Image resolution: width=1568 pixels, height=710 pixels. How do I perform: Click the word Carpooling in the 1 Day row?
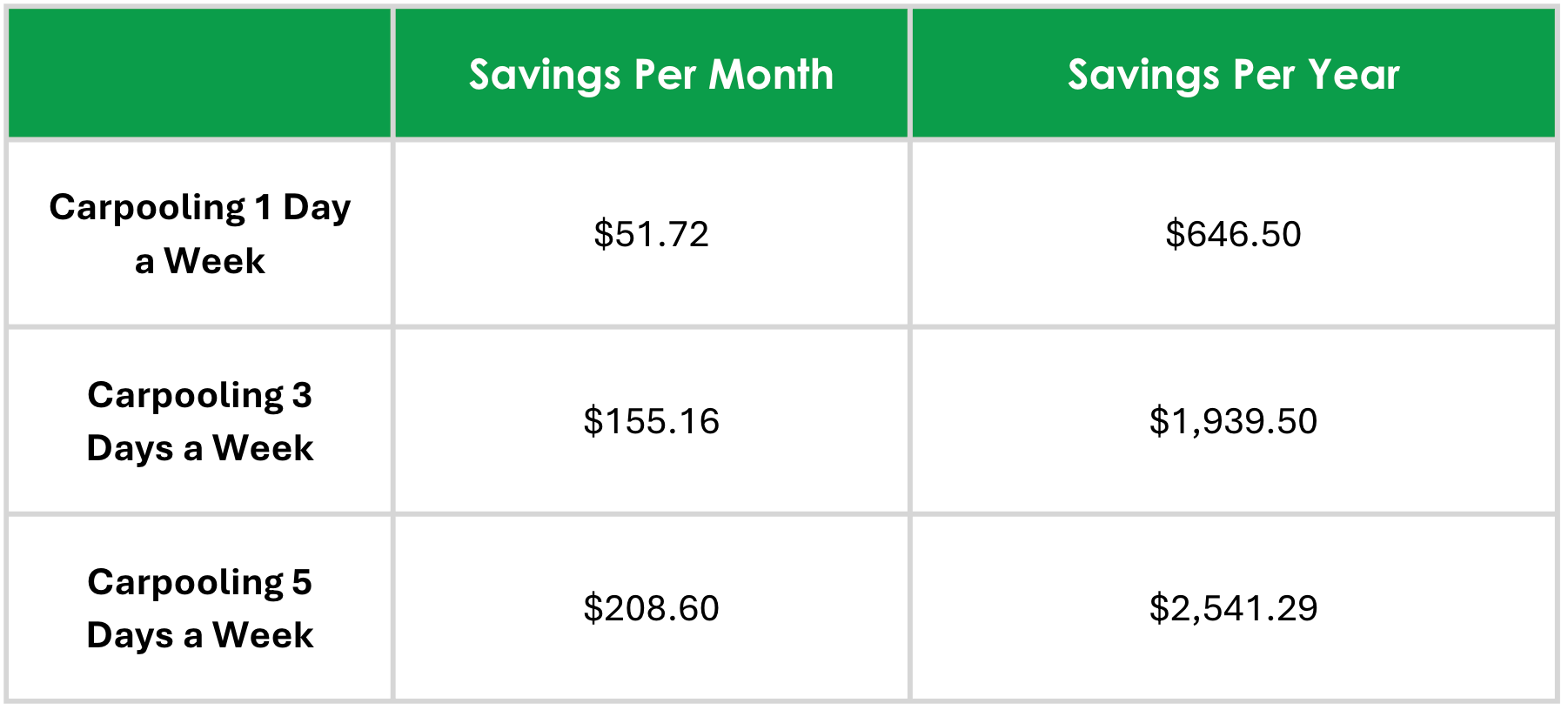click(x=147, y=209)
